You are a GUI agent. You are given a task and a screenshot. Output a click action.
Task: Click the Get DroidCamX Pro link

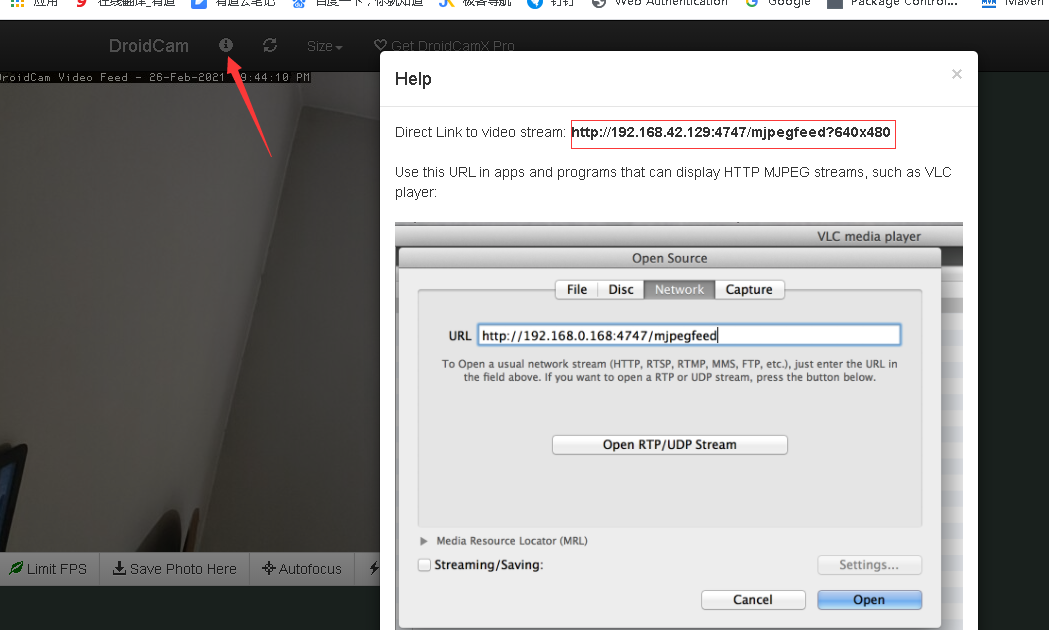pyautogui.click(x=444, y=45)
